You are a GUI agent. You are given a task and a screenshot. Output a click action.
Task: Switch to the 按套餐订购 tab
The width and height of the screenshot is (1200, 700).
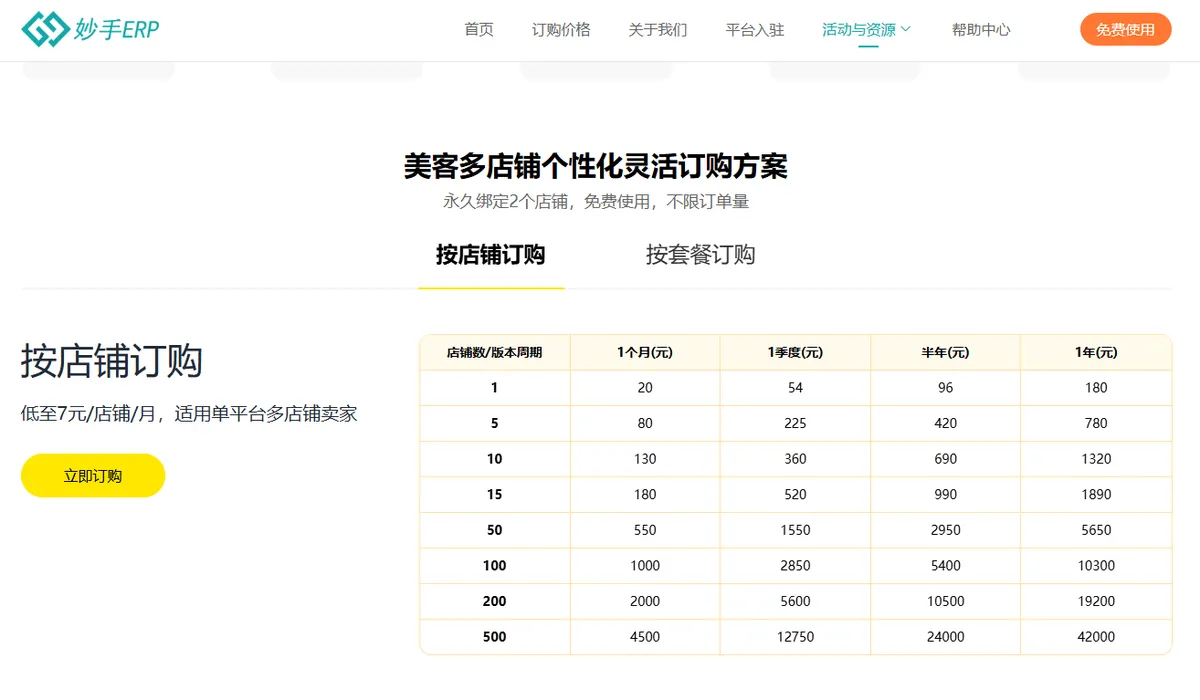coord(700,255)
